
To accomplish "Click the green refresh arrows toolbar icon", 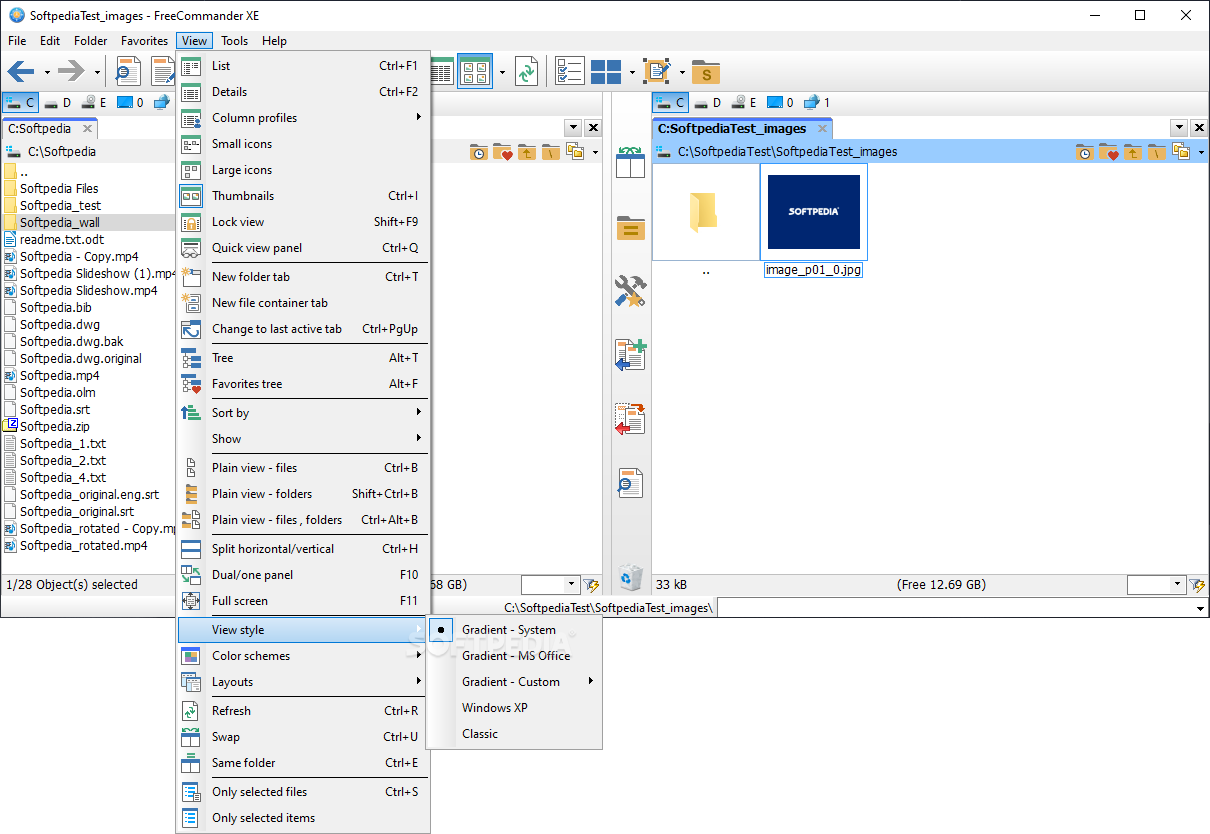I will 527,72.
